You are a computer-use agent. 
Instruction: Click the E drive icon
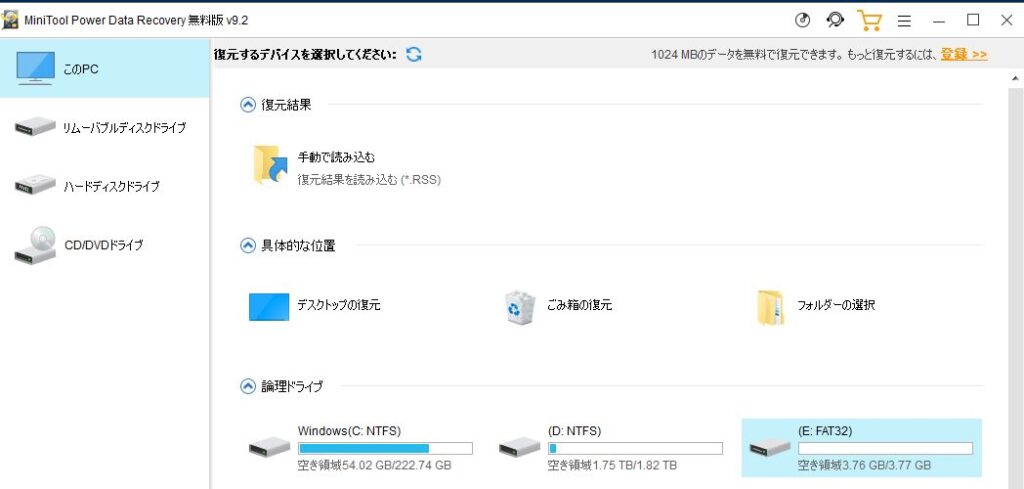pyautogui.click(x=770, y=448)
